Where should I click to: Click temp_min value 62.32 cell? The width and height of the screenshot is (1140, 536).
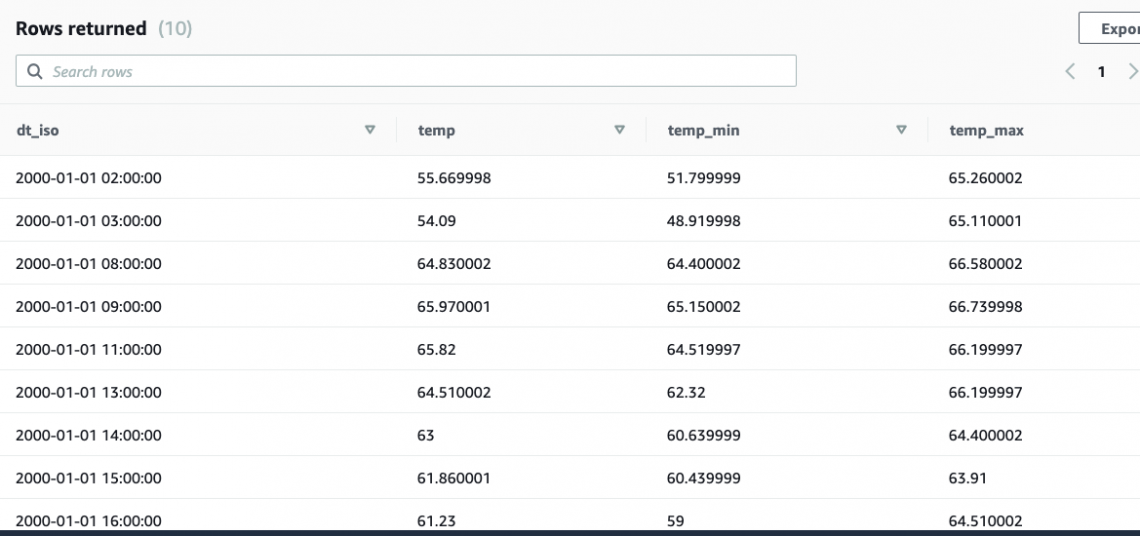[x=686, y=393]
